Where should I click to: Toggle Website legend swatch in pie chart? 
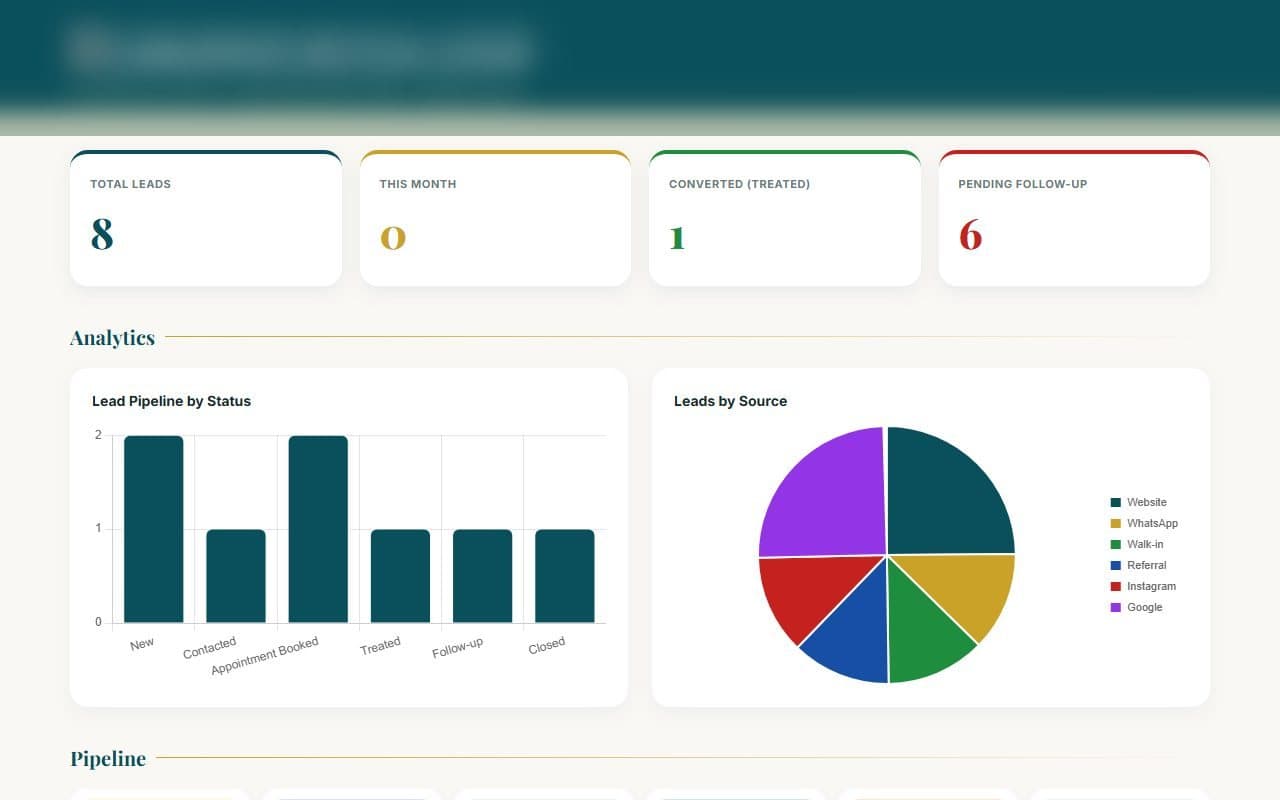pos(1116,502)
